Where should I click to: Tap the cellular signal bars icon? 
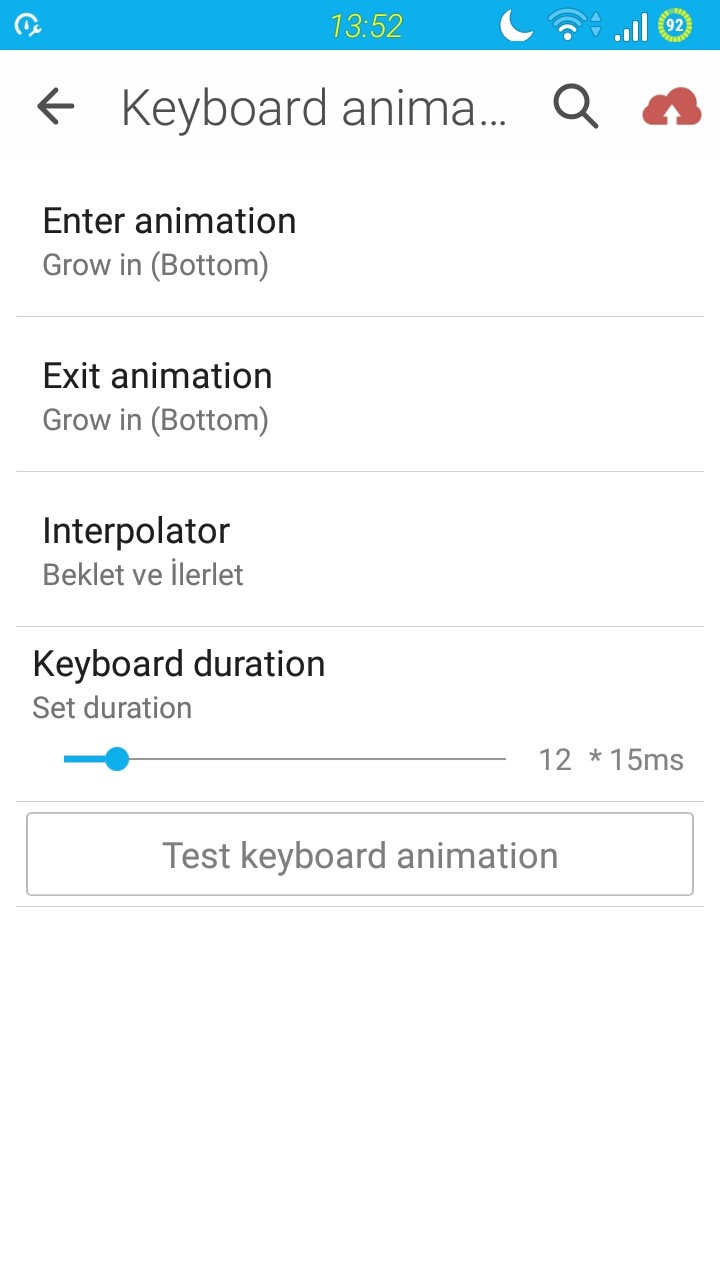[631, 26]
